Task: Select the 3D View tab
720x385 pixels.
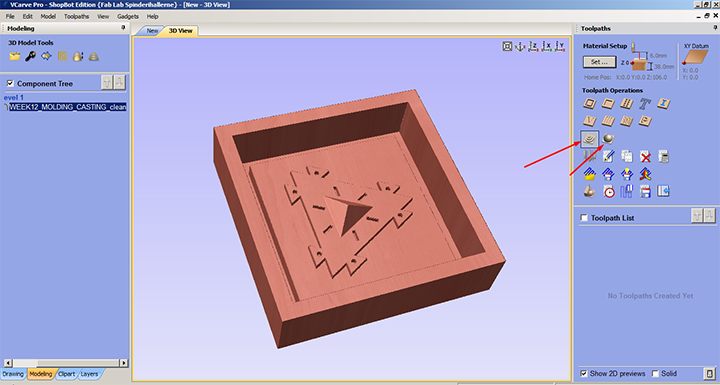Action: pyautogui.click(x=180, y=31)
